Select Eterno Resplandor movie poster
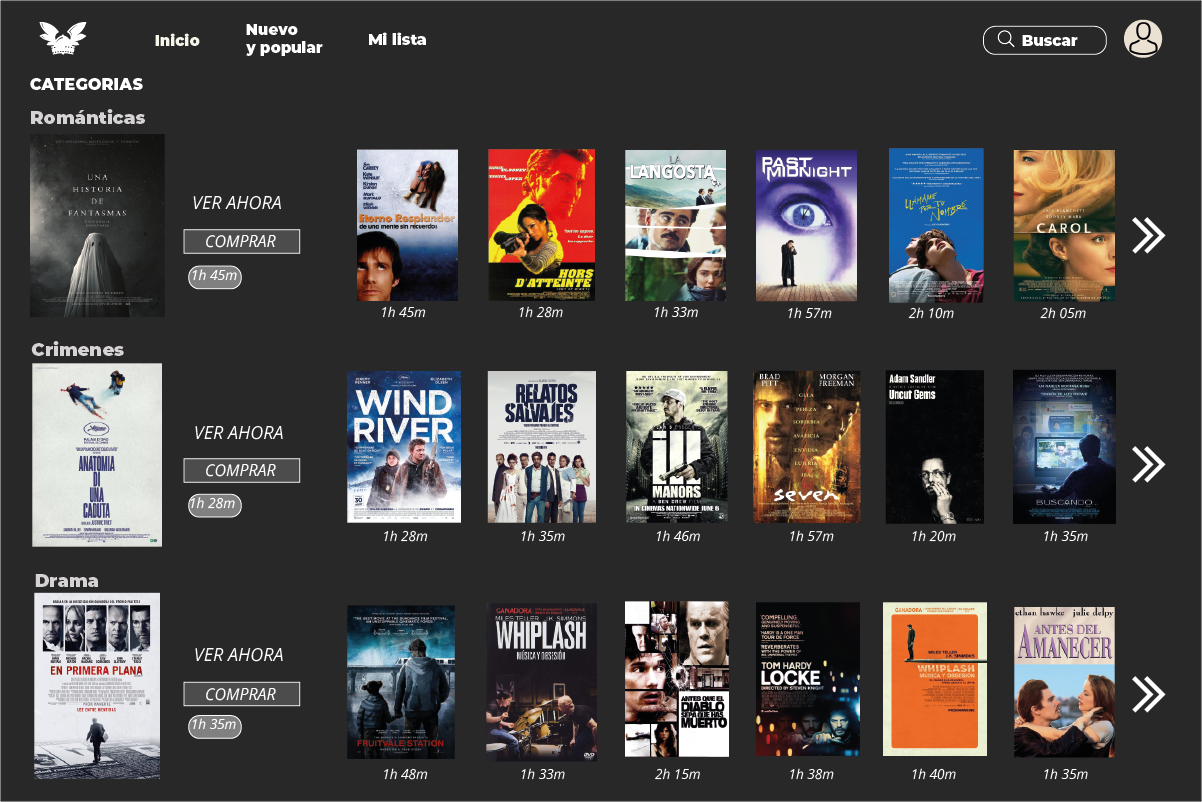 (x=407, y=225)
